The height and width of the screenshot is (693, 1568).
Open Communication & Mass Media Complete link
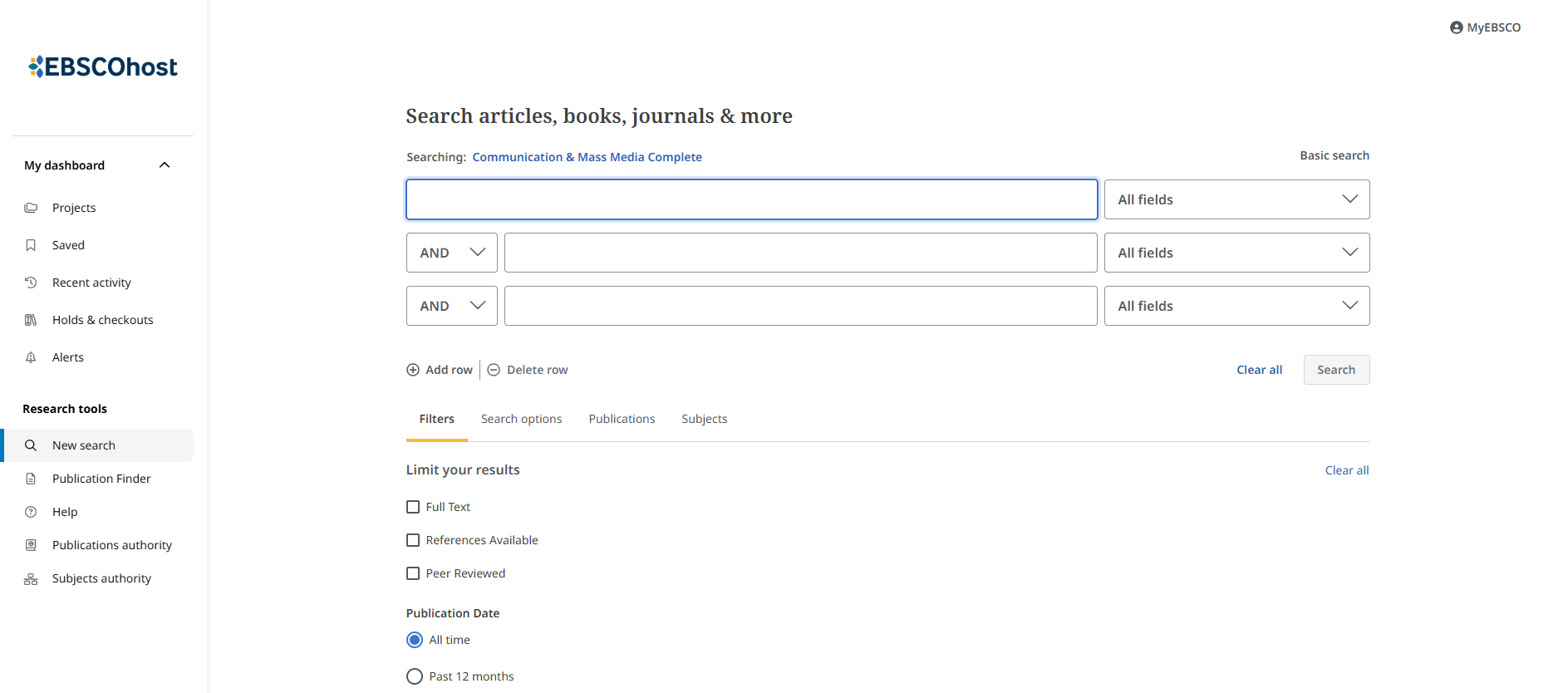pos(587,157)
